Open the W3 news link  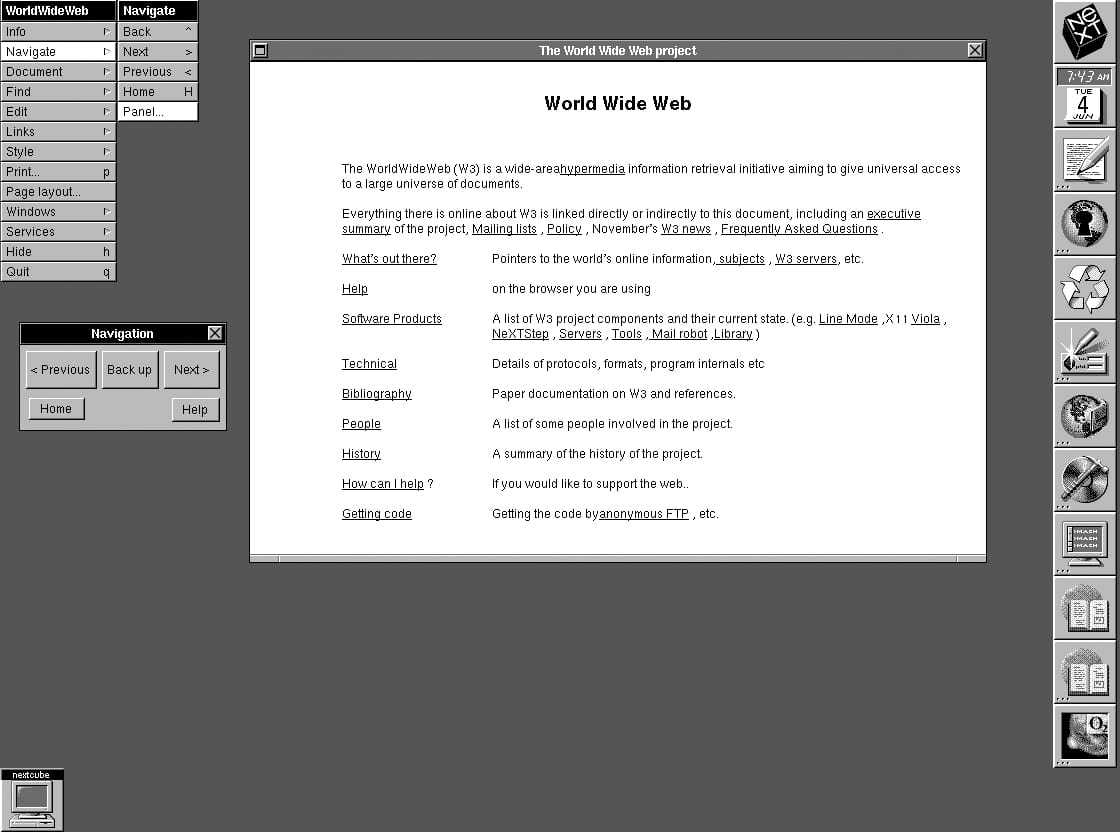pos(686,229)
